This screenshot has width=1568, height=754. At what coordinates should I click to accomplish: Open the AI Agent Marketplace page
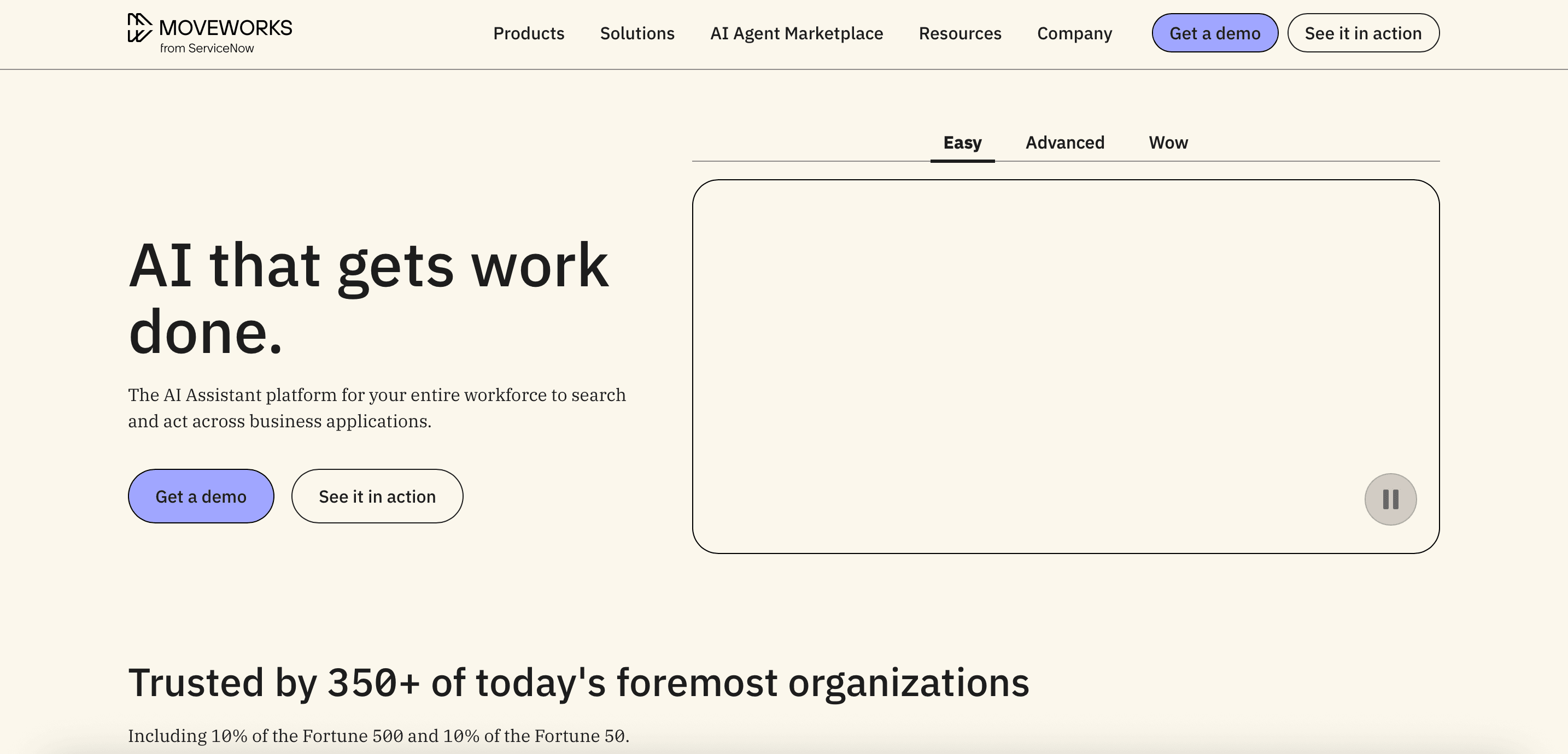click(x=796, y=33)
